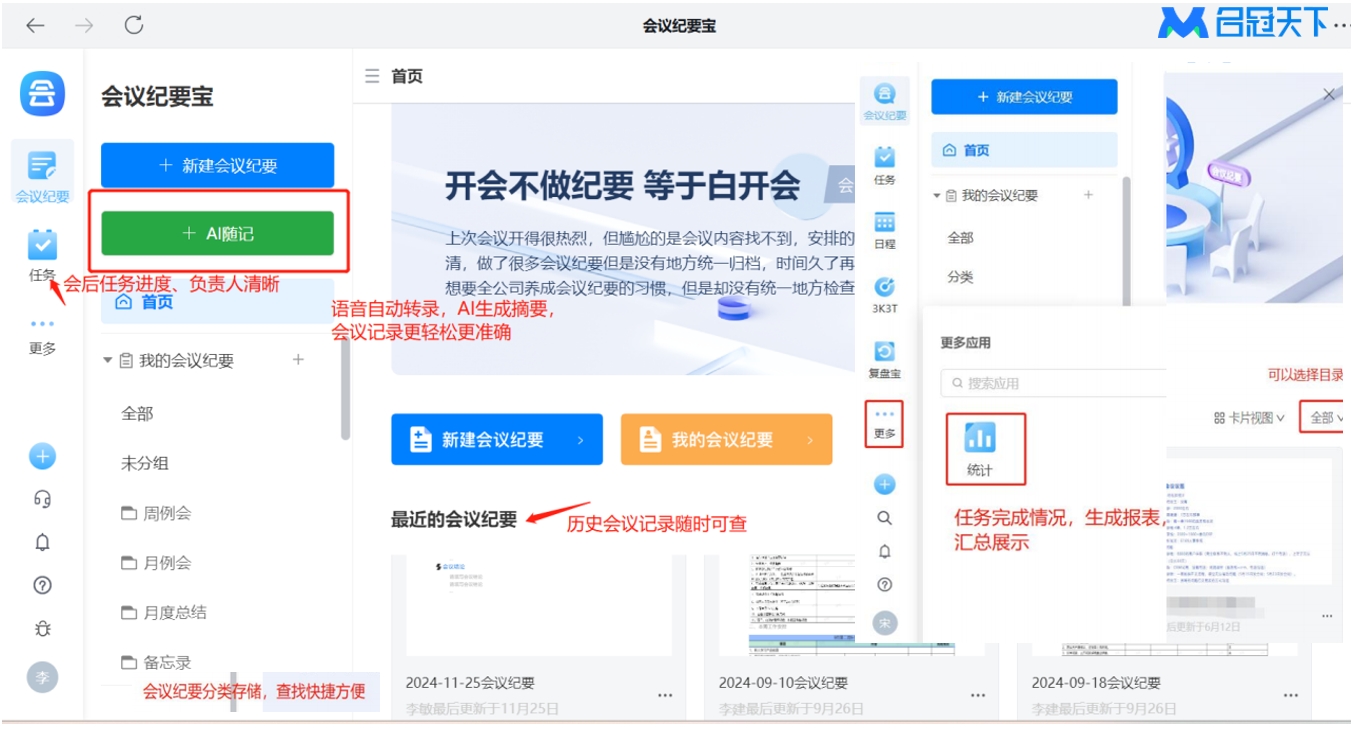This screenshot has height=729, width=1356.
Task: Click the 最近的会议纪要 heading
Action: 454,519
